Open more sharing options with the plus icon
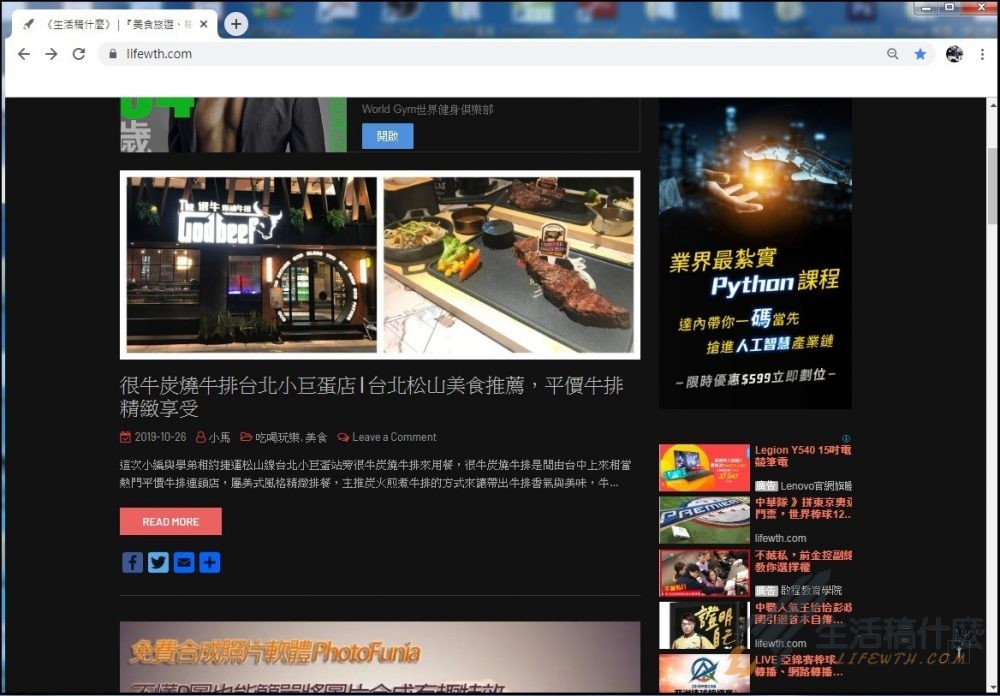The image size is (1000, 696). click(209, 562)
